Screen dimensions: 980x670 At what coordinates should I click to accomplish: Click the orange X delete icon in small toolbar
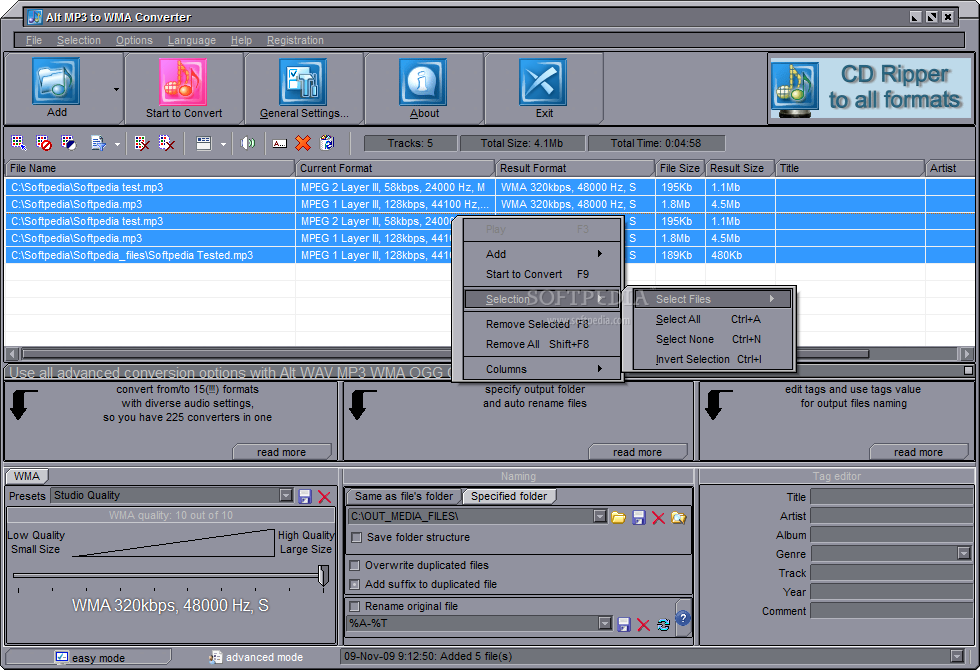[x=303, y=143]
